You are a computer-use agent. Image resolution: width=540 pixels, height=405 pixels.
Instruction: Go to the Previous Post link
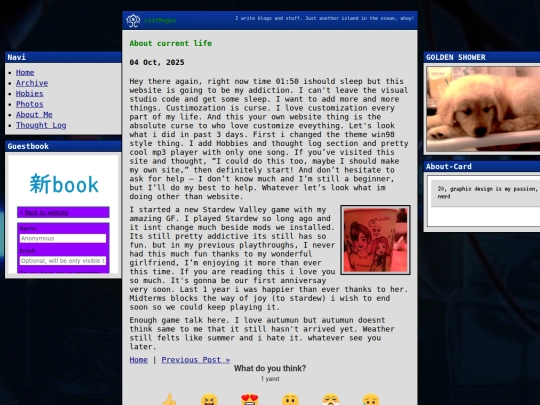tap(196, 360)
